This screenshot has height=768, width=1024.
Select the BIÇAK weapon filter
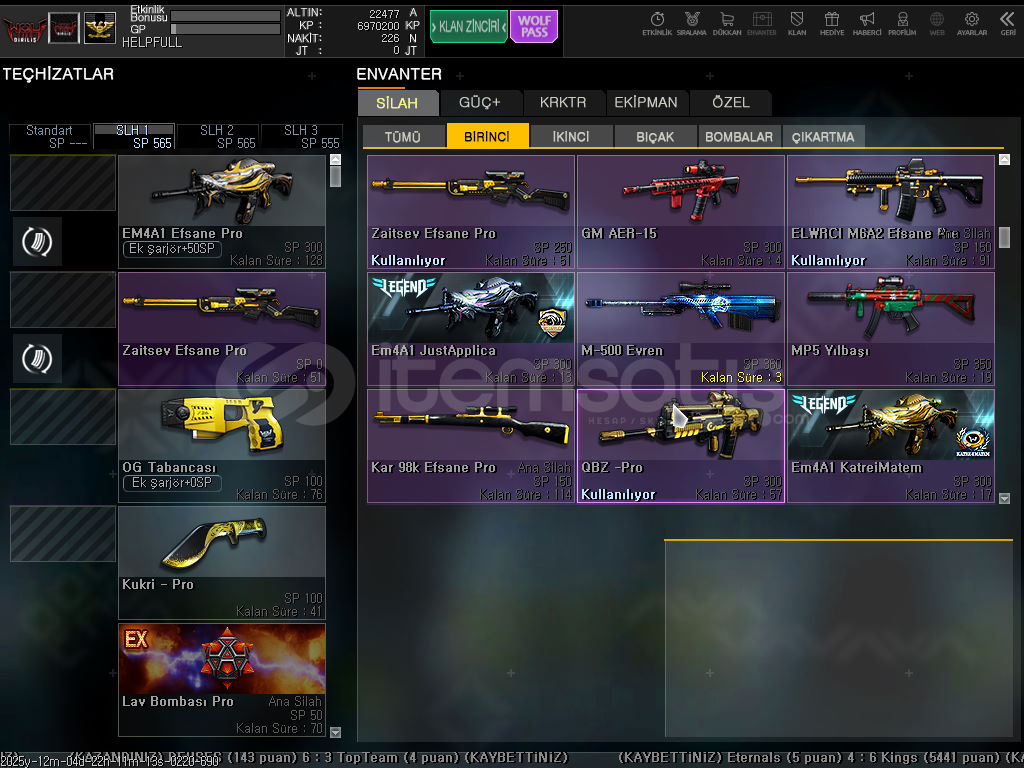coord(655,136)
